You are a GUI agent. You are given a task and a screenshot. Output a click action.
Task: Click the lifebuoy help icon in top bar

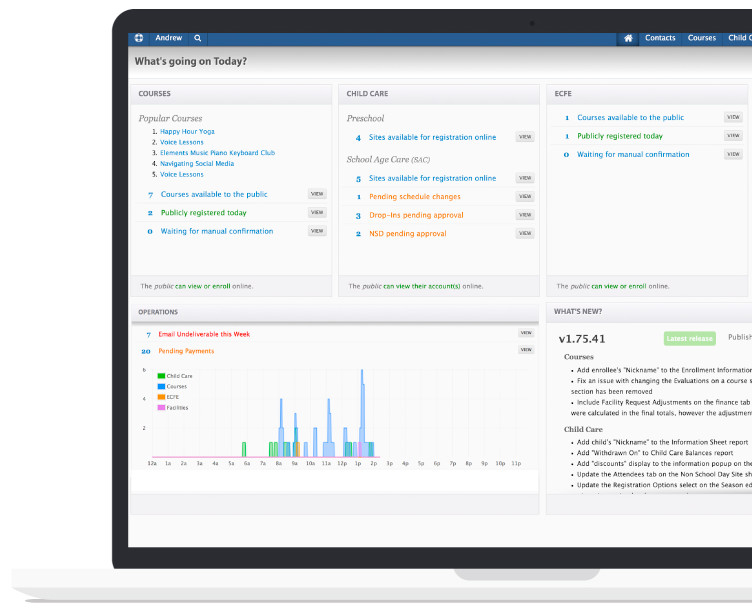coord(139,38)
